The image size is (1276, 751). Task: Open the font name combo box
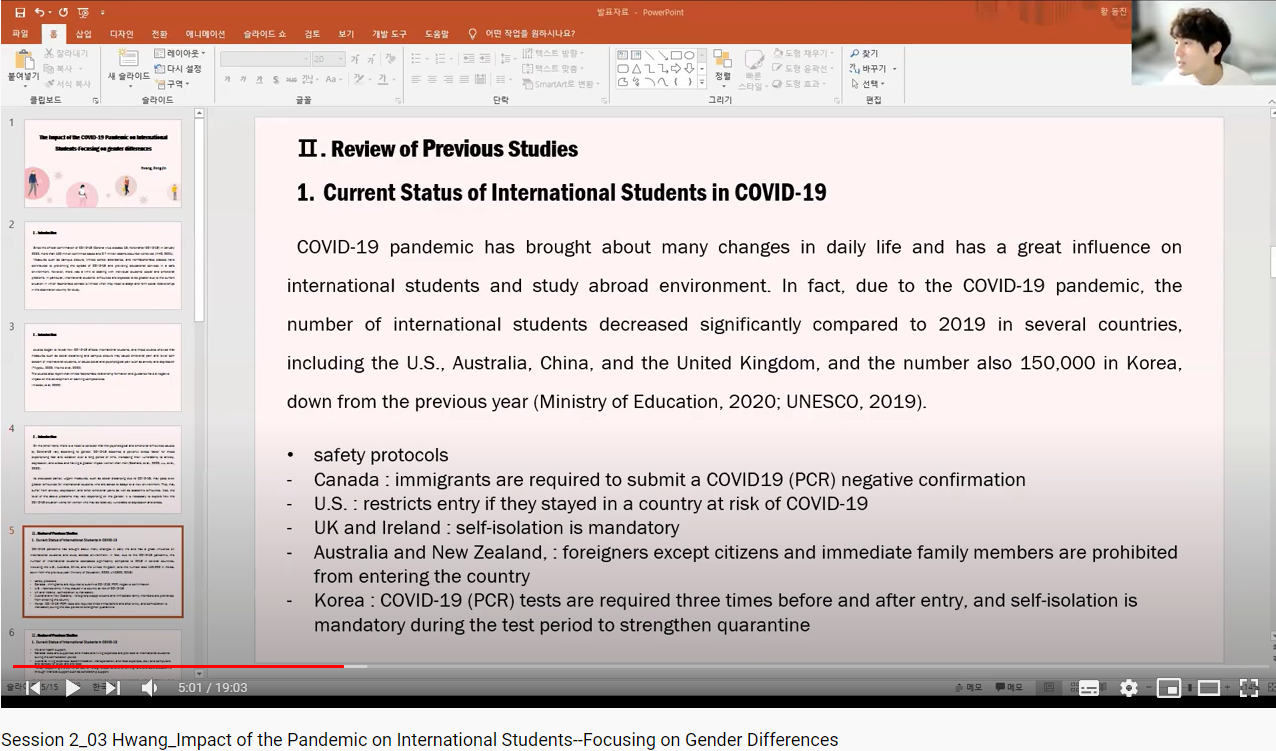pyautogui.click(x=264, y=59)
